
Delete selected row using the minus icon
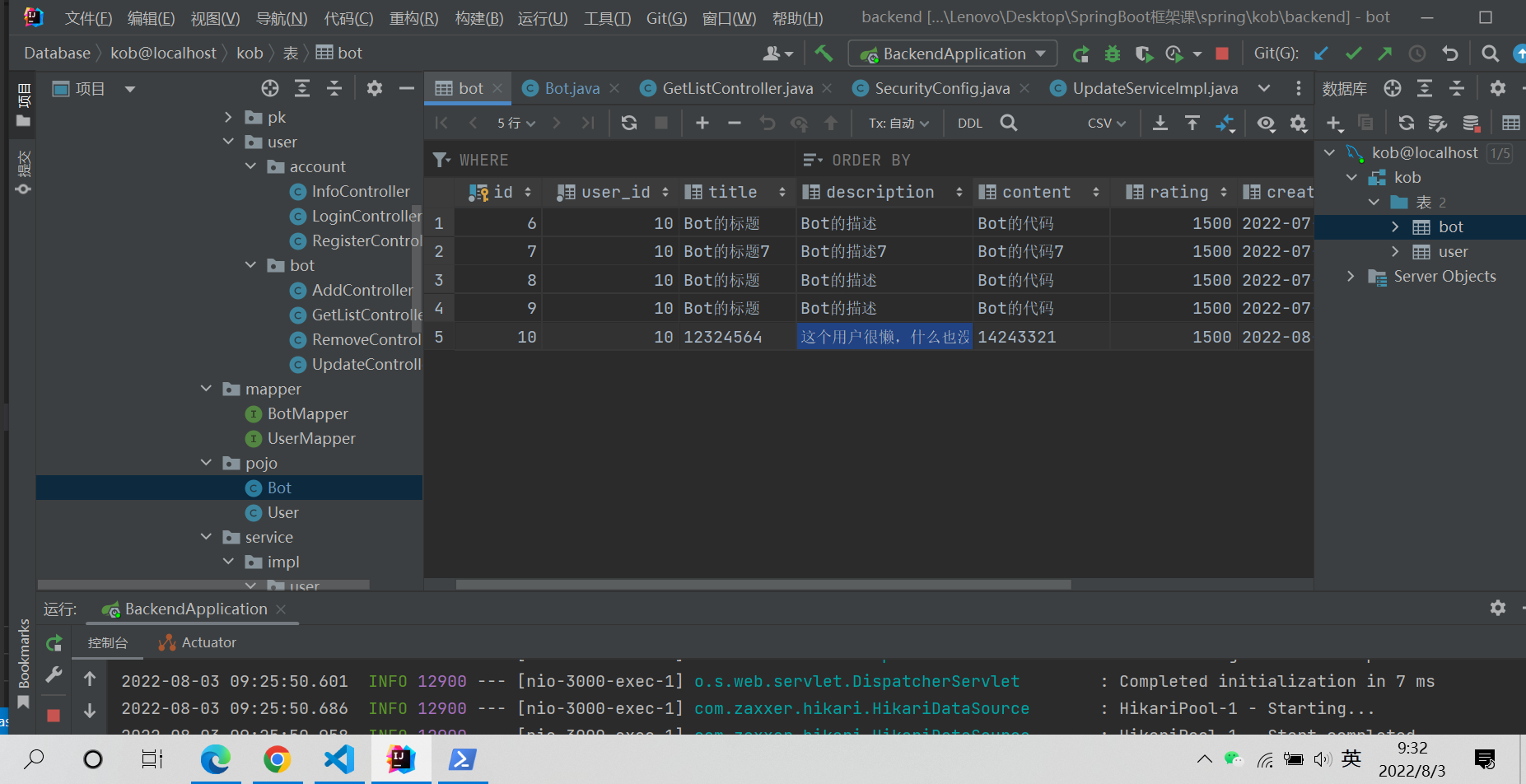coord(734,122)
